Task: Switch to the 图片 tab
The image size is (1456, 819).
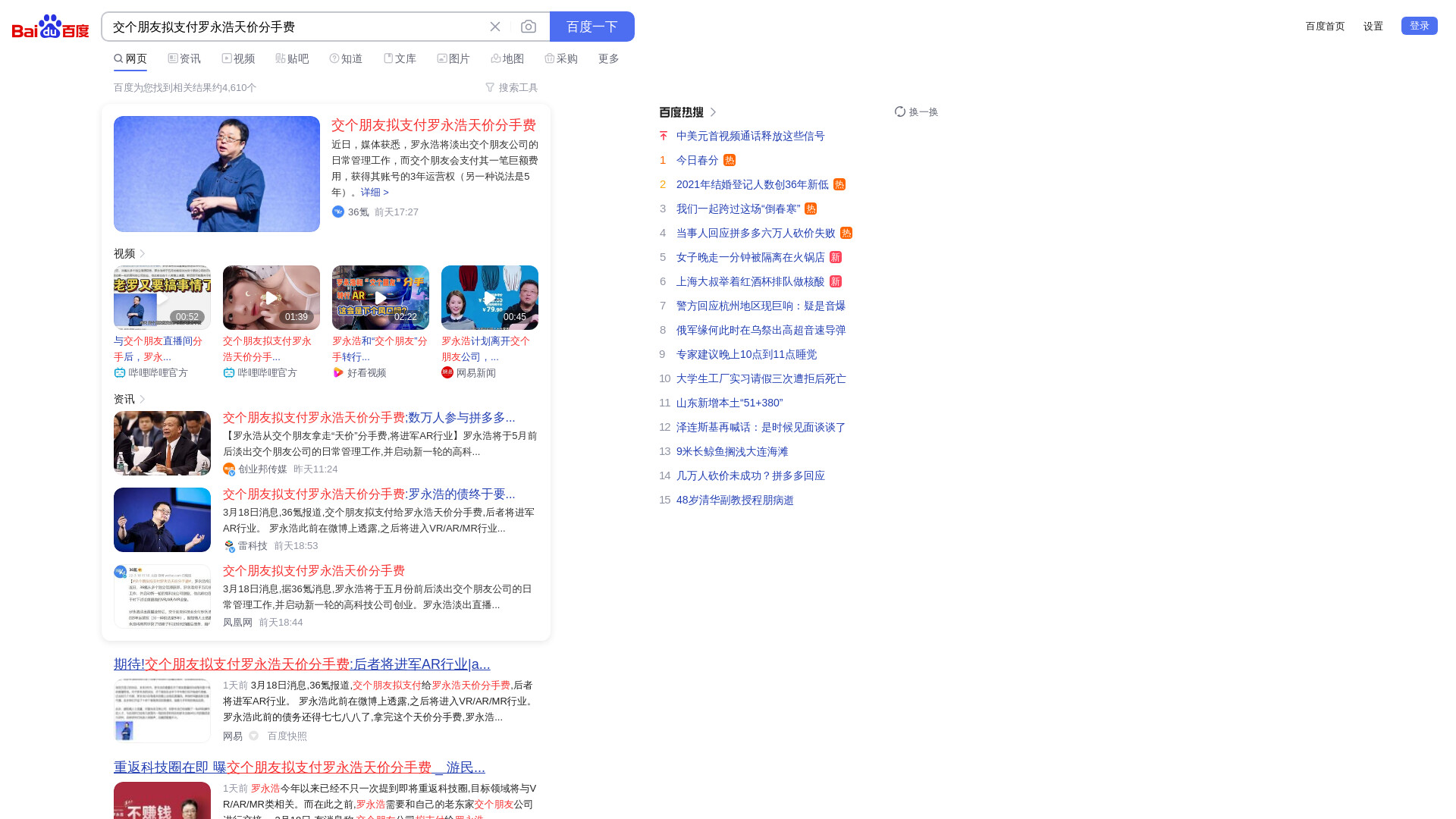Action: 453,58
